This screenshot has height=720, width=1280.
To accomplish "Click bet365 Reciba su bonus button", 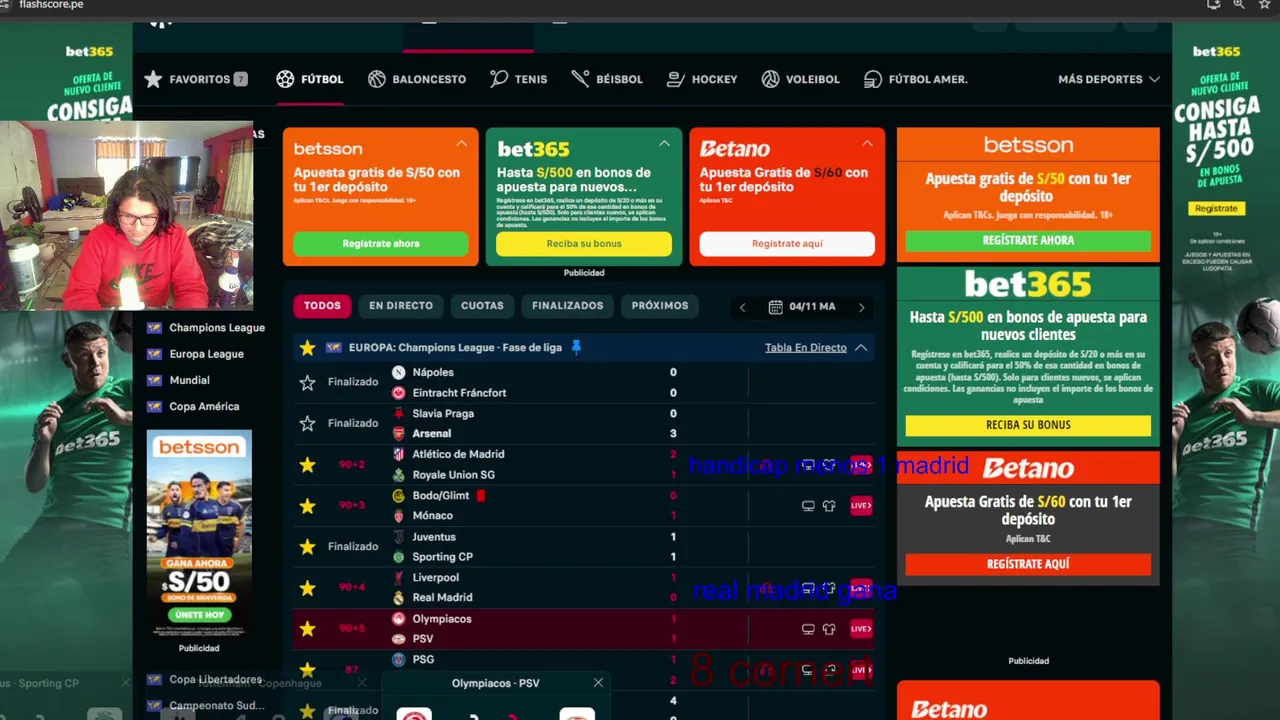I will tap(584, 244).
